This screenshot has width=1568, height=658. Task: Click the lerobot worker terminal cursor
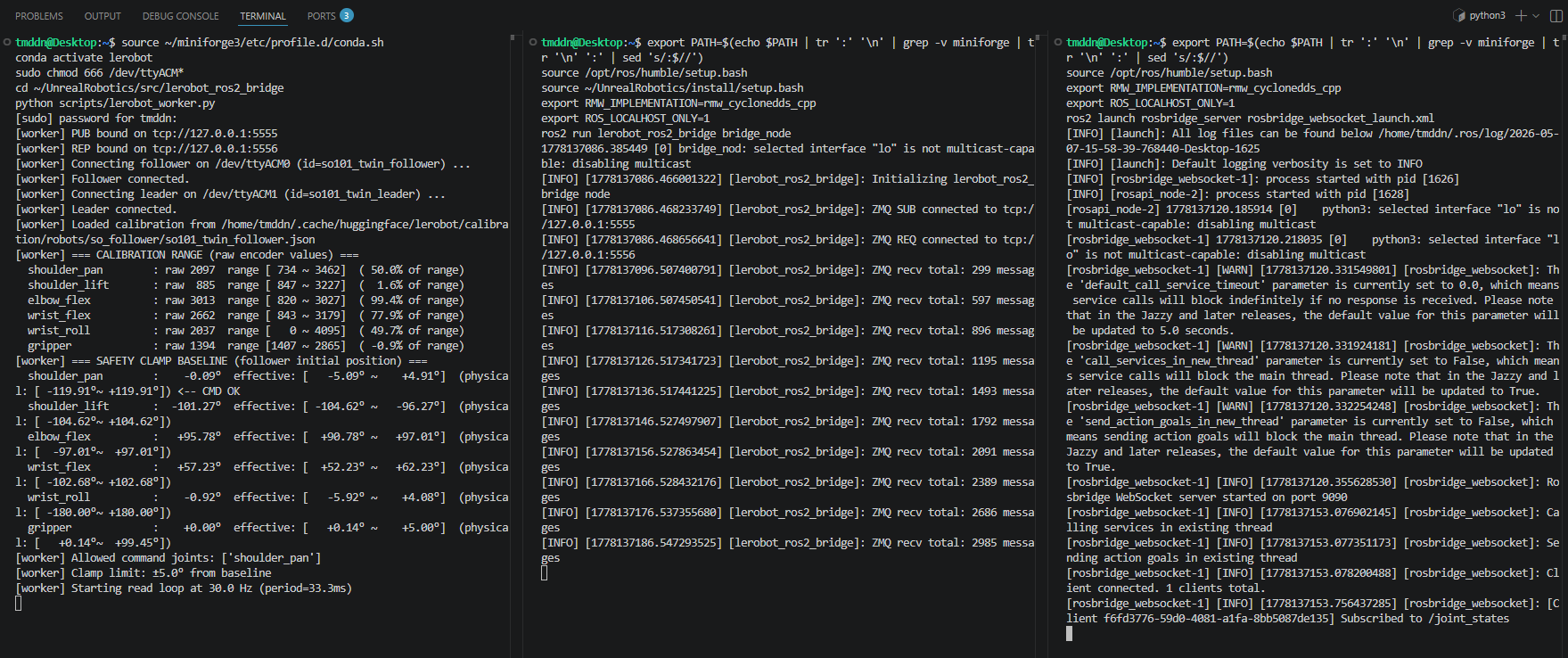(x=18, y=603)
